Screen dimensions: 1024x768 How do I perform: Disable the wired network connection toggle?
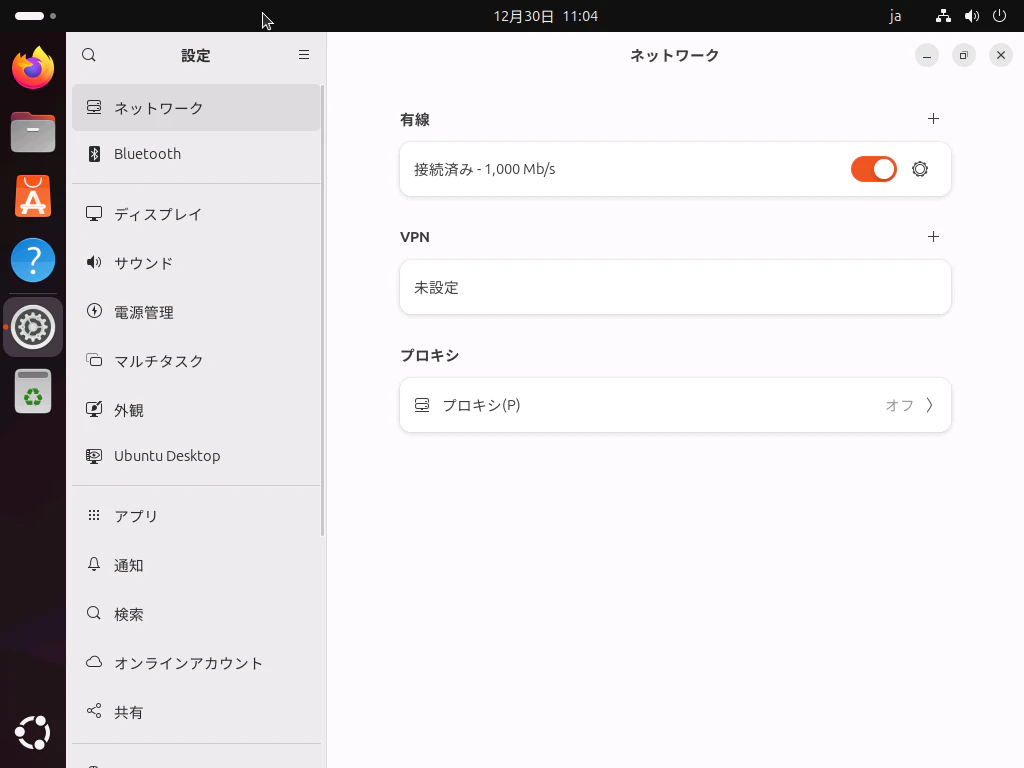click(873, 169)
